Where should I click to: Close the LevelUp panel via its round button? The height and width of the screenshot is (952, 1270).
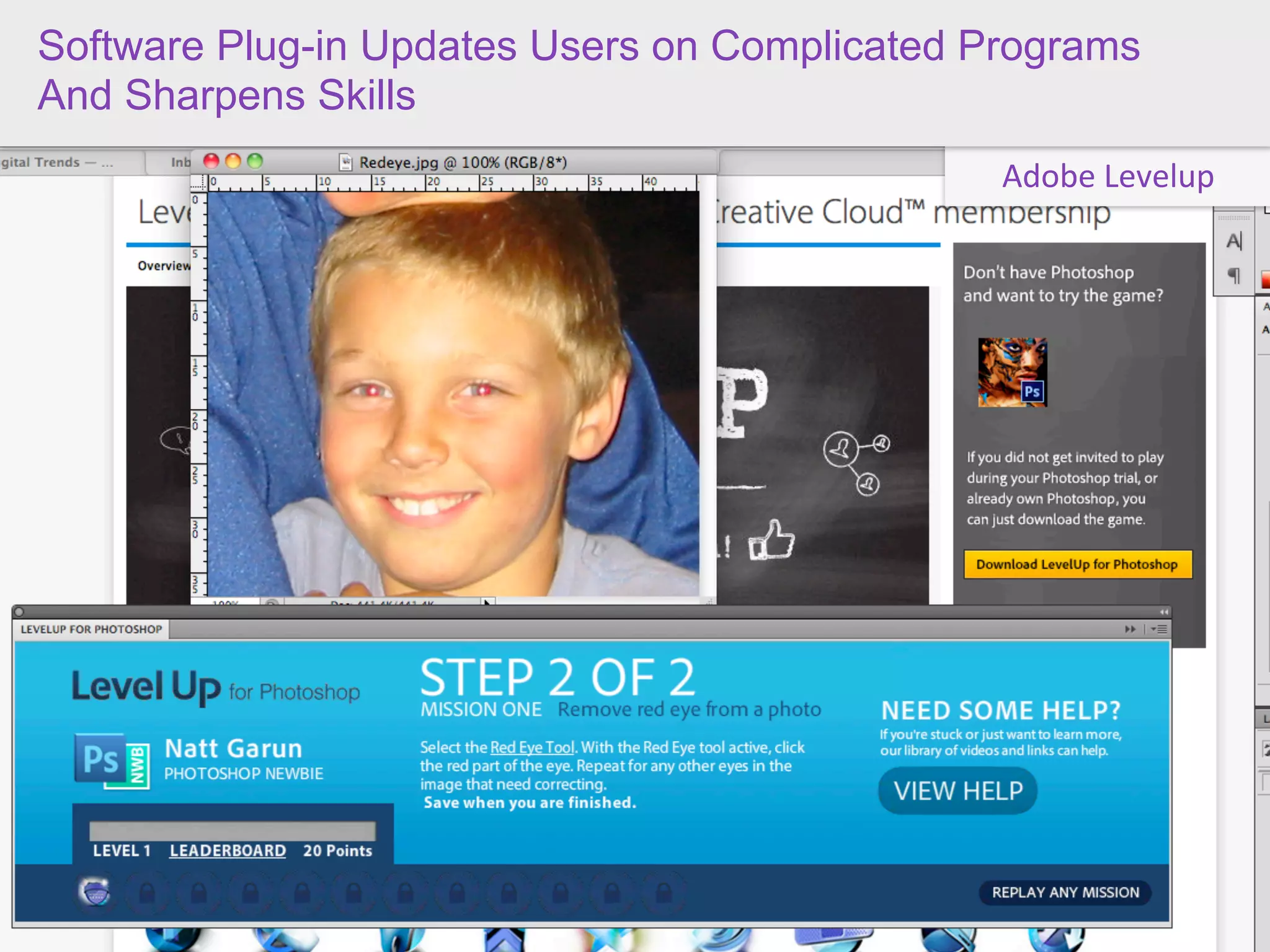[x=19, y=612]
